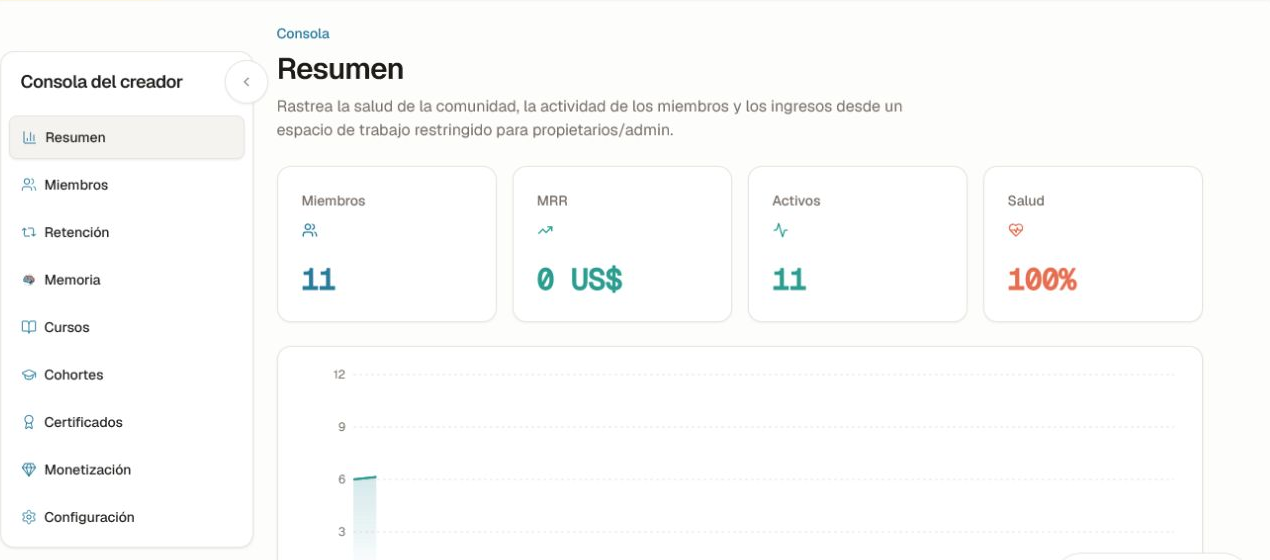This screenshot has height=560, width=1270.
Task: Click the Resumen bar-chart icon in sidebar
Action: tap(29, 137)
